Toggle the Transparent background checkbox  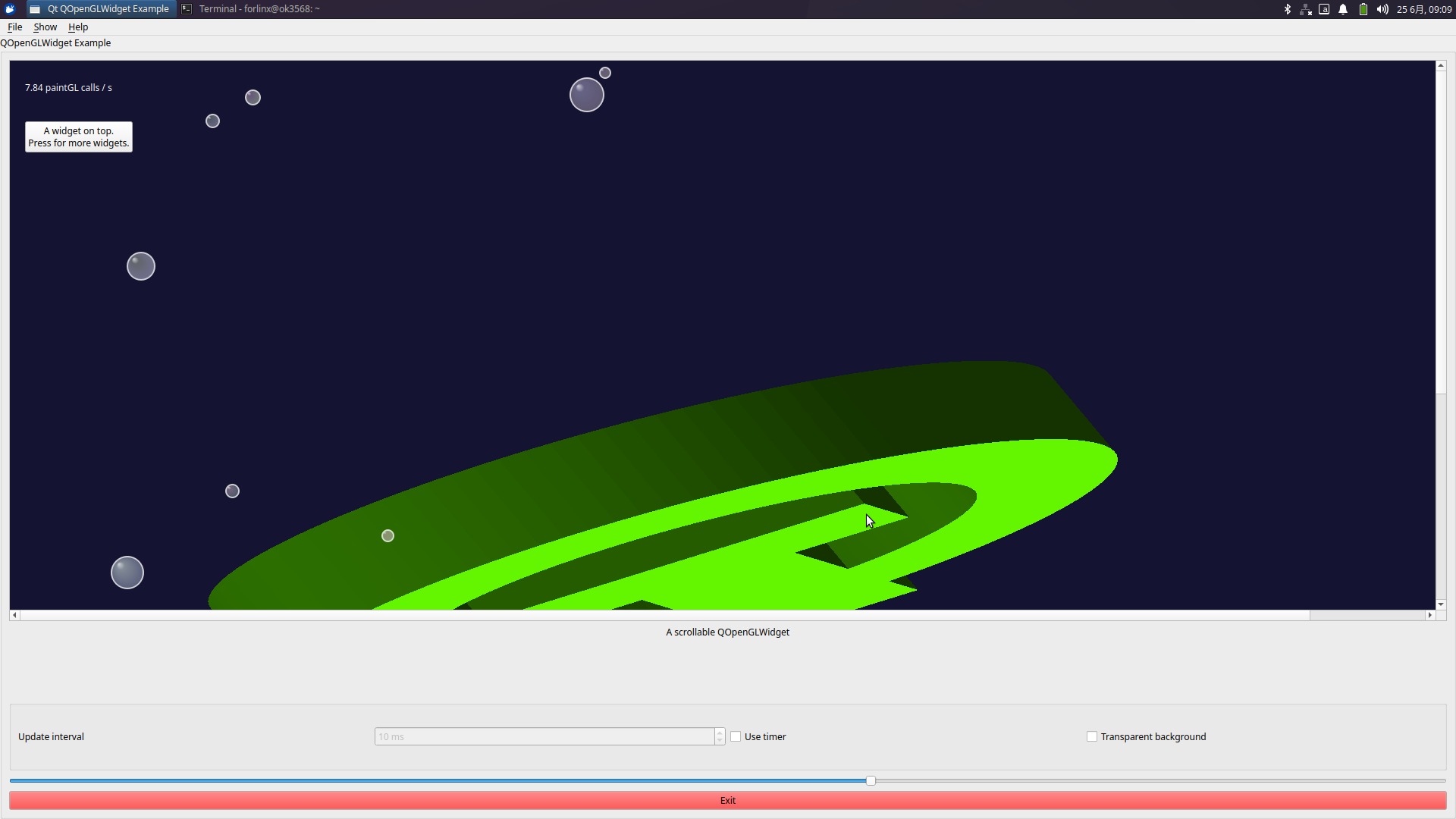coord(1092,736)
